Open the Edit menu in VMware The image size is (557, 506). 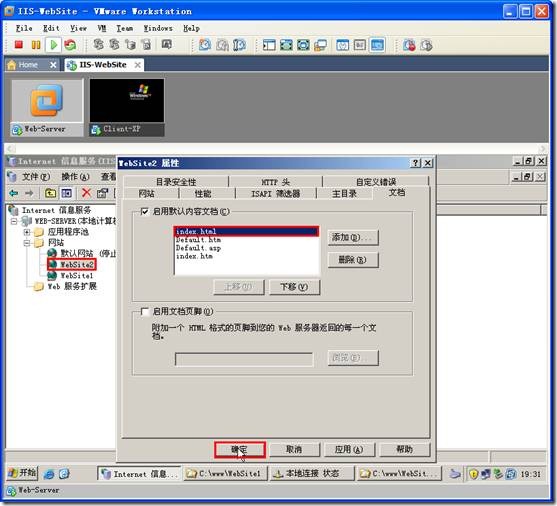[x=51, y=28]
